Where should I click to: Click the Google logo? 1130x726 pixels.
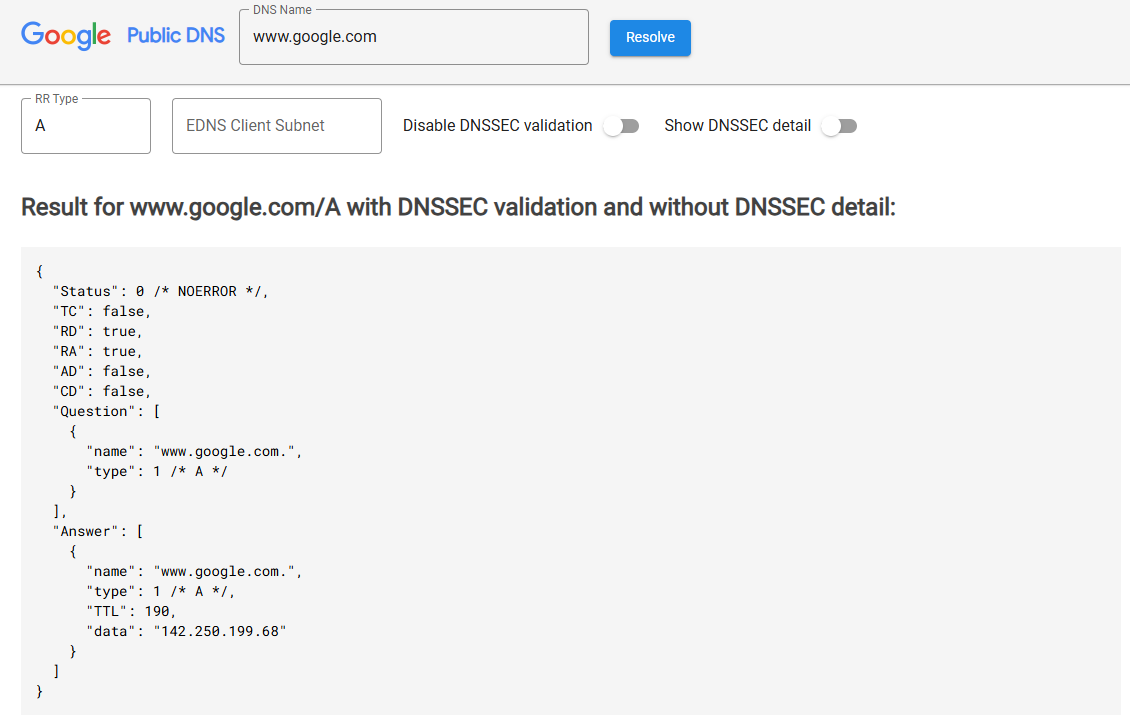pos(66,35)
